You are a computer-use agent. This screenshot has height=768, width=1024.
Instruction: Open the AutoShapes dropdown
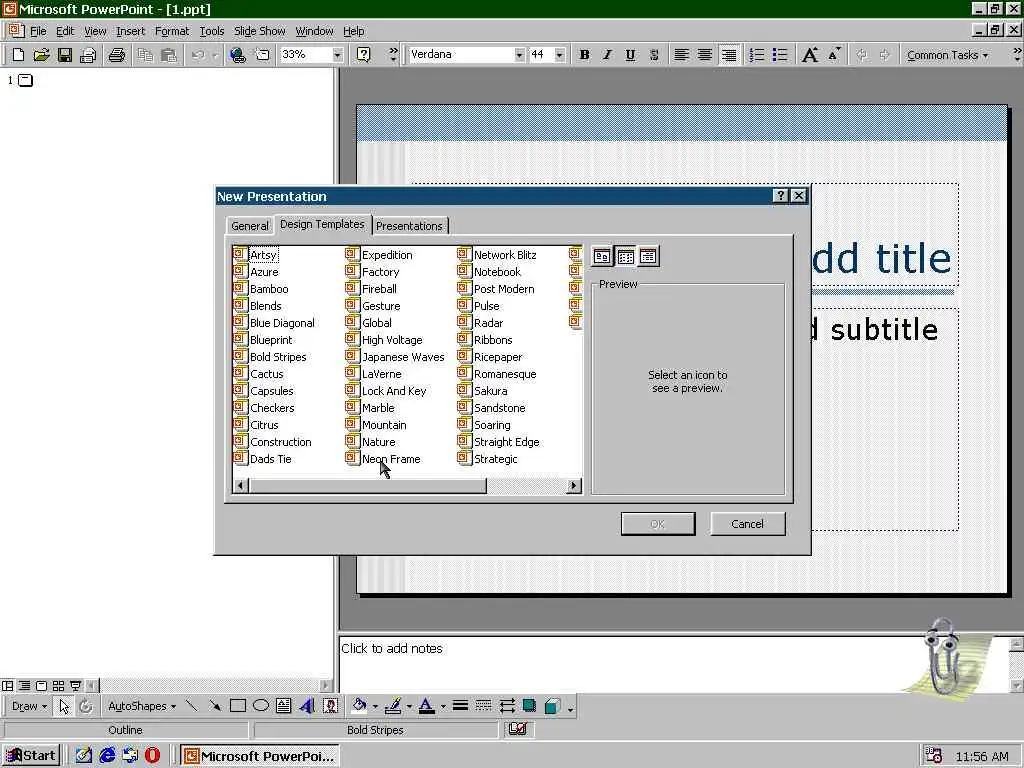pos(142,706)
